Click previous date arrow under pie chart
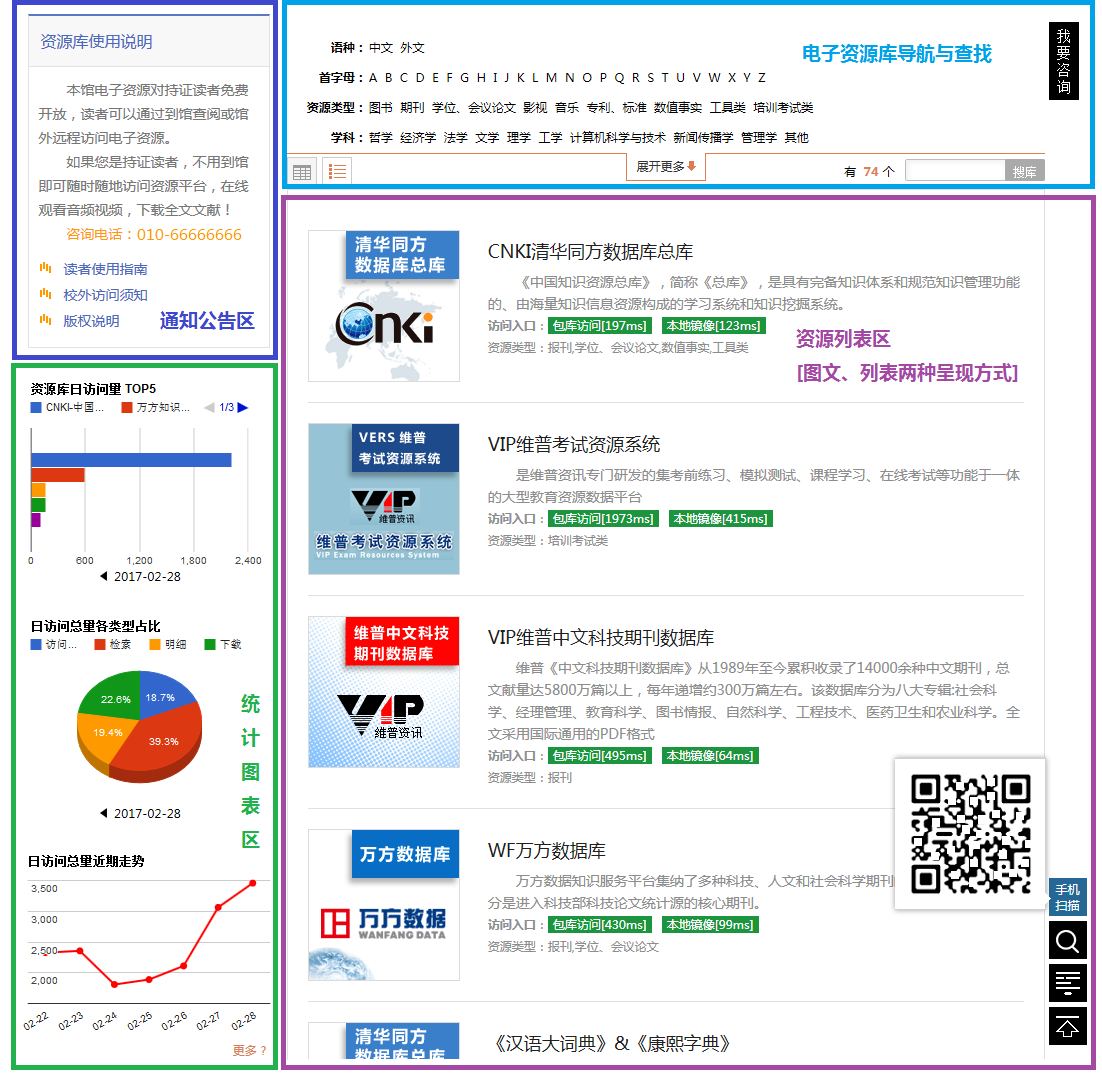 coord(103,814)
